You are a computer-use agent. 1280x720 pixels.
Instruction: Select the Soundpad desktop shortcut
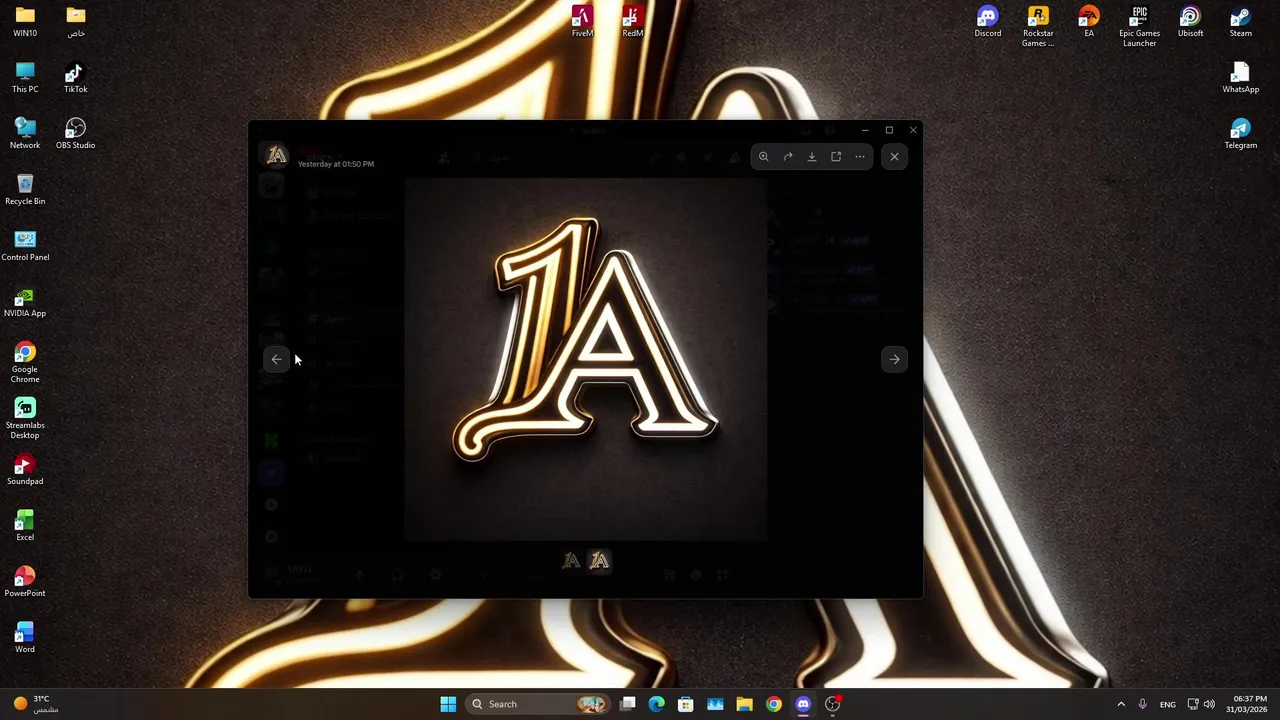click(x=25, y=469)
